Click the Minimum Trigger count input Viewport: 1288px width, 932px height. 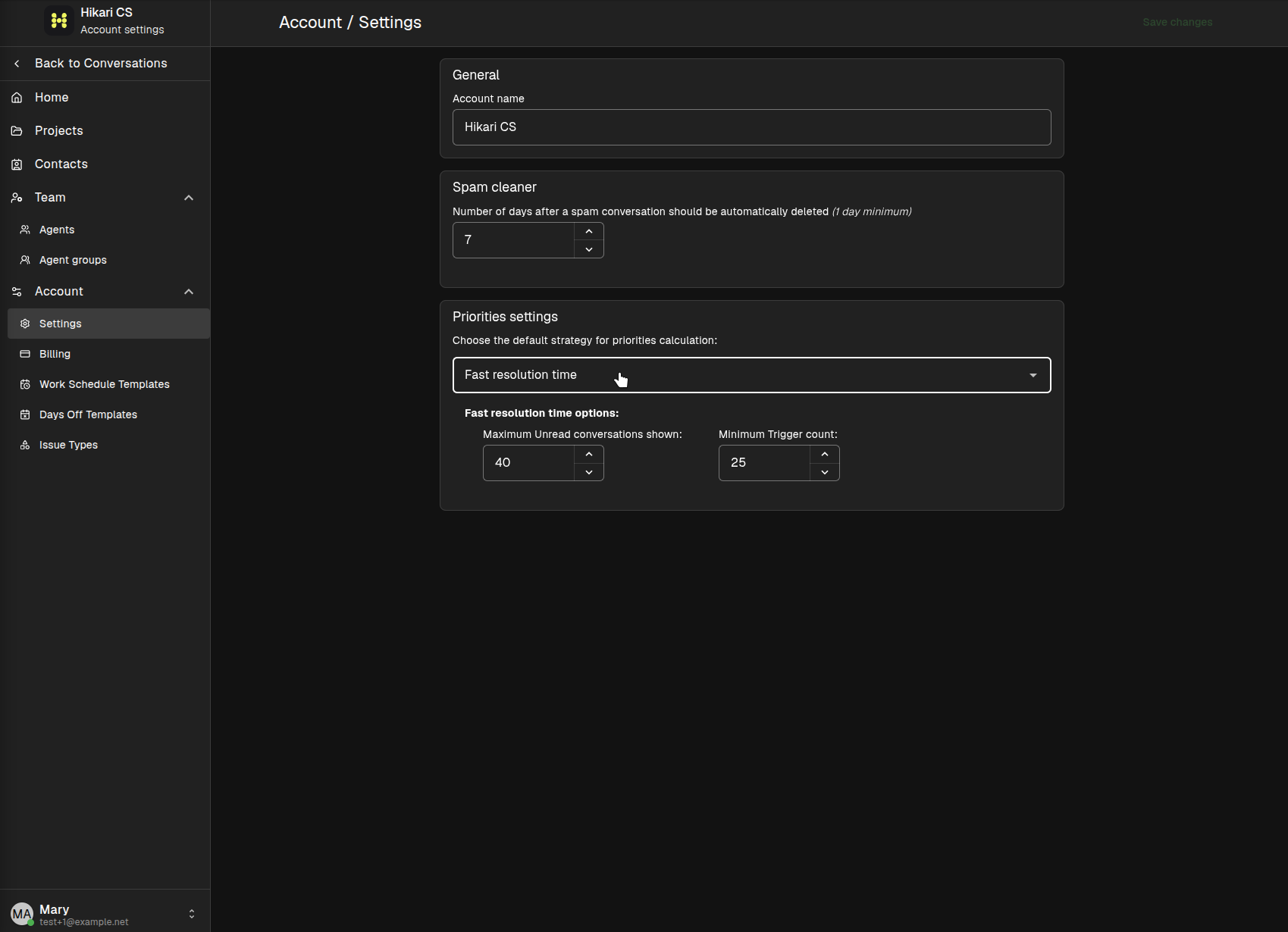pos(764,463)
